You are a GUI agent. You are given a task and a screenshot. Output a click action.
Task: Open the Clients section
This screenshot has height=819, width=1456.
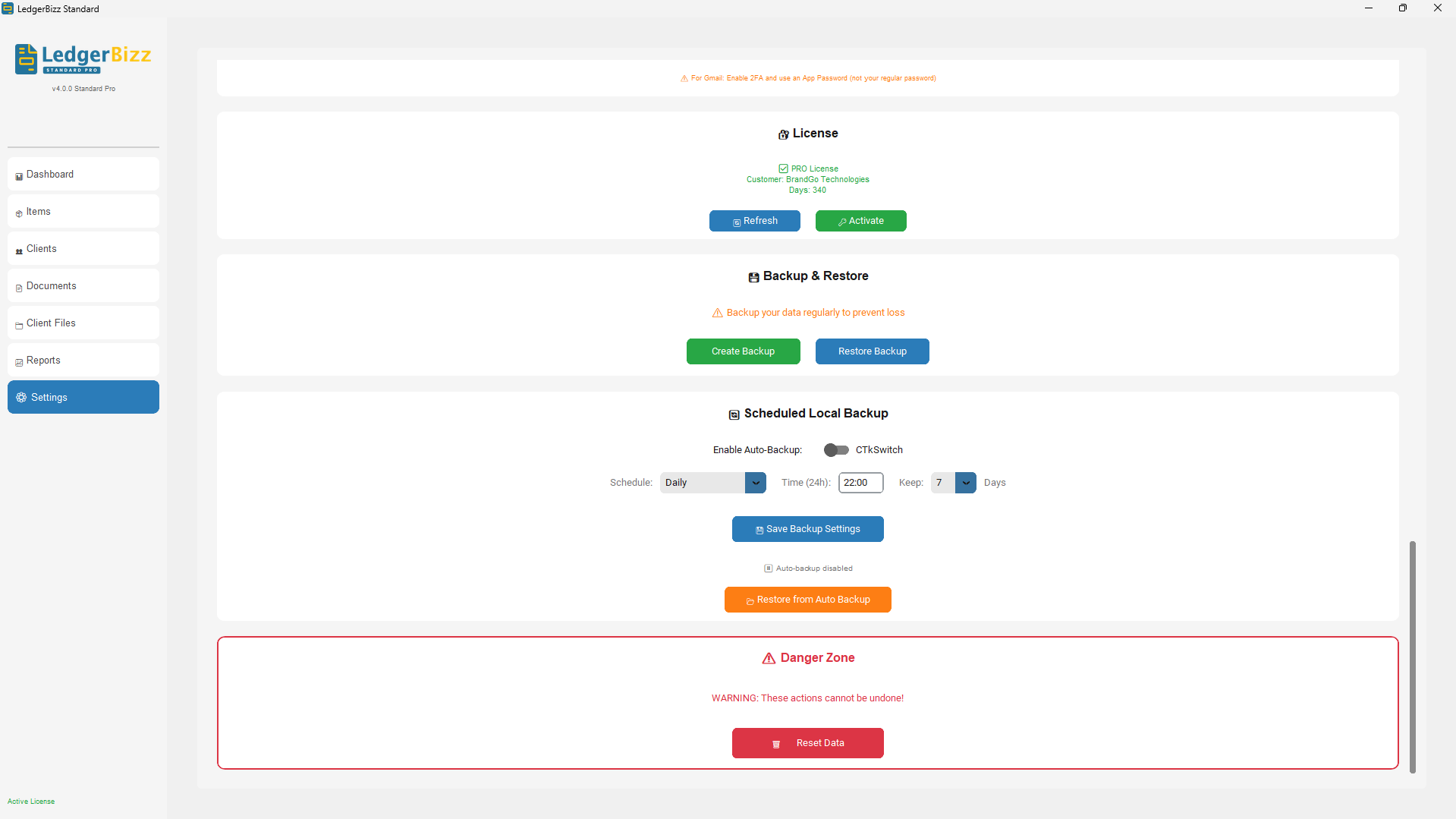[83, 248]
